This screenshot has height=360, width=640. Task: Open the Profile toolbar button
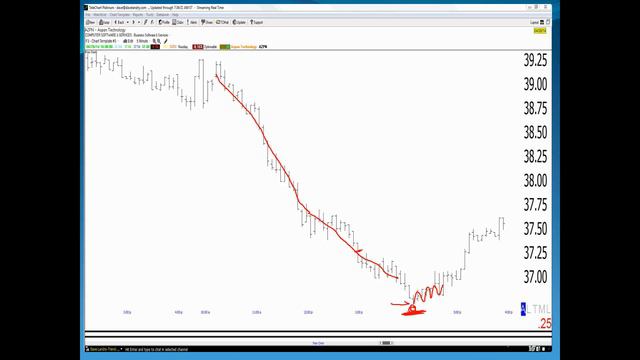coord(164,22)
